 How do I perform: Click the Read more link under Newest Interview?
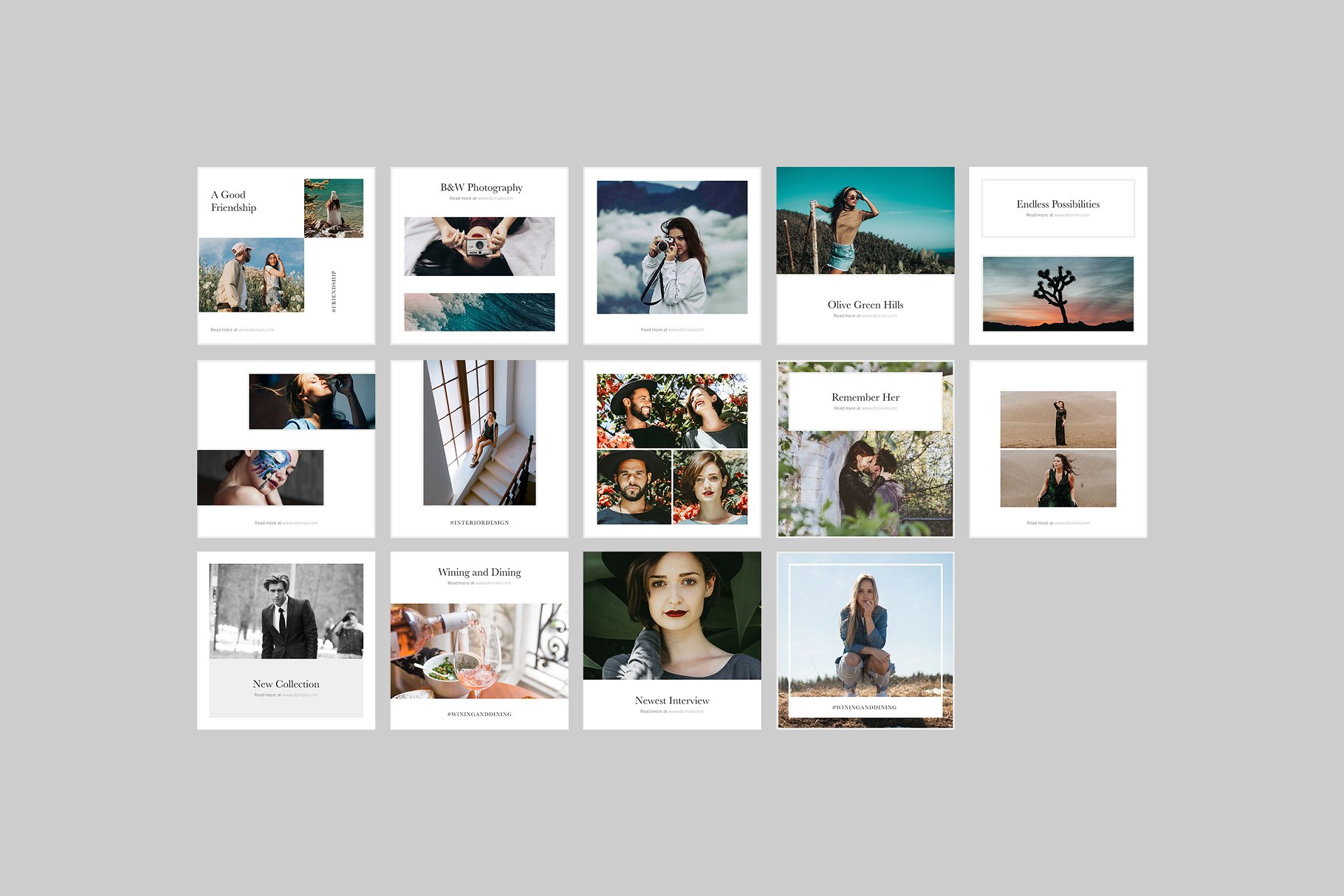coord(672,711)
